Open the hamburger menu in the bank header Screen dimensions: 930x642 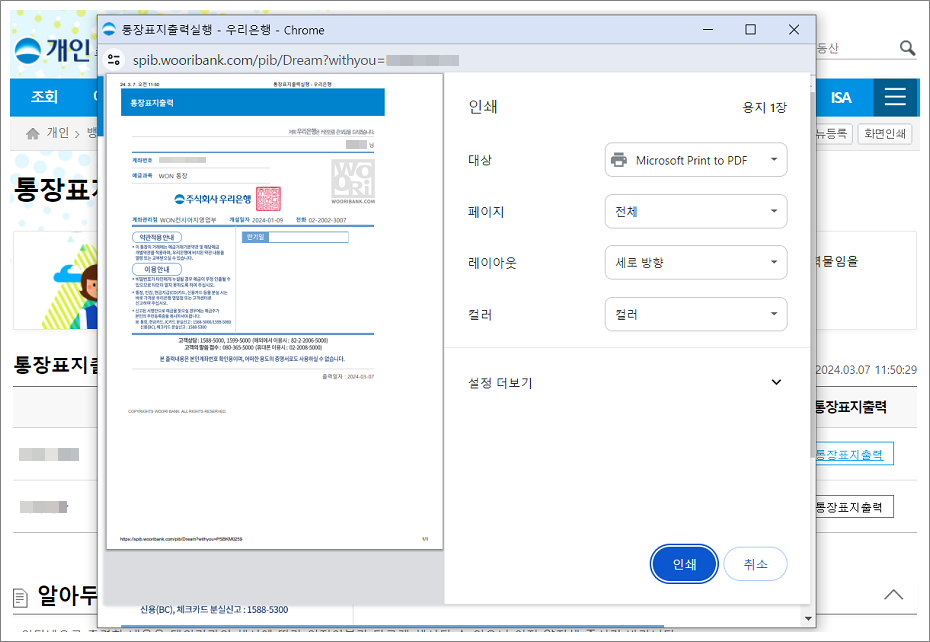click(896, 98)
